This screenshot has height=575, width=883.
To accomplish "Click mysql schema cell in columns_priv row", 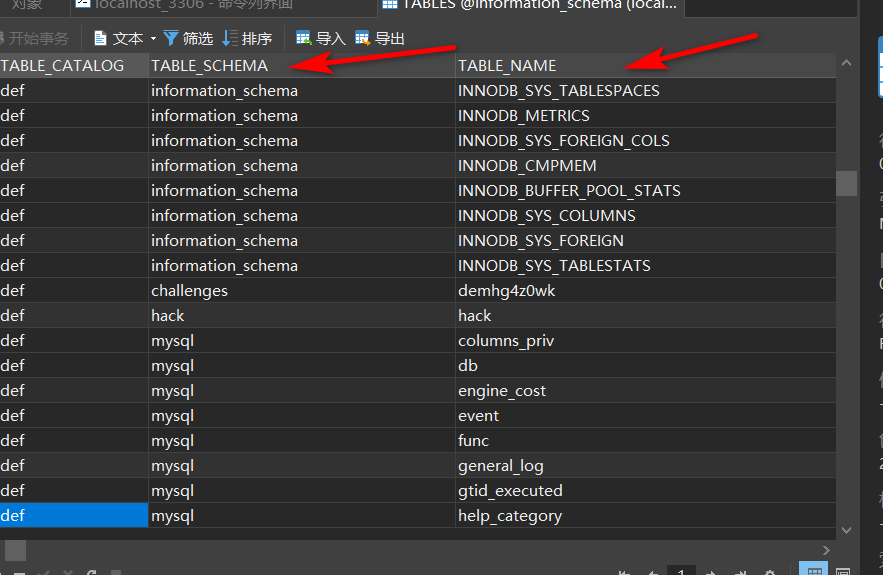I will (302, 340).
